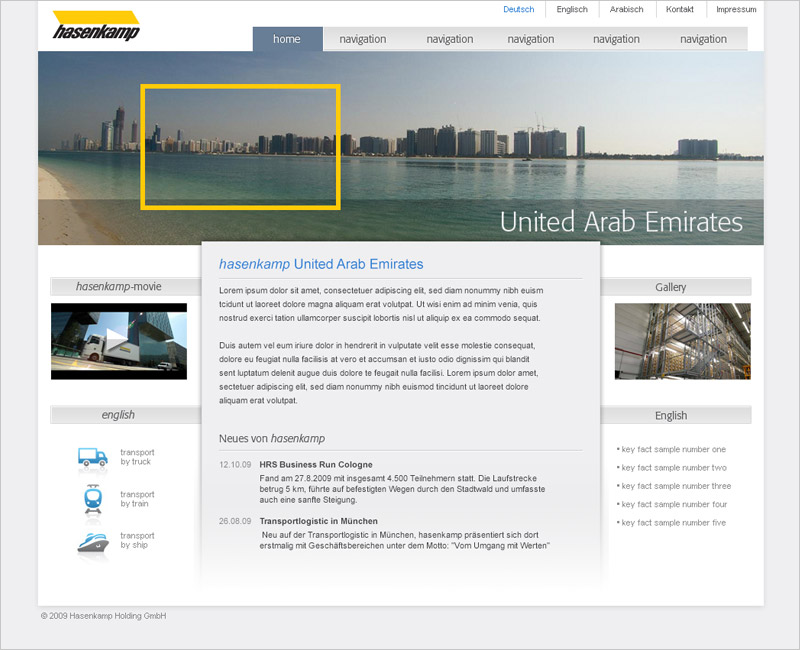Click the last navigation tab on the right

pyautogui.click(x=703, y=39)
